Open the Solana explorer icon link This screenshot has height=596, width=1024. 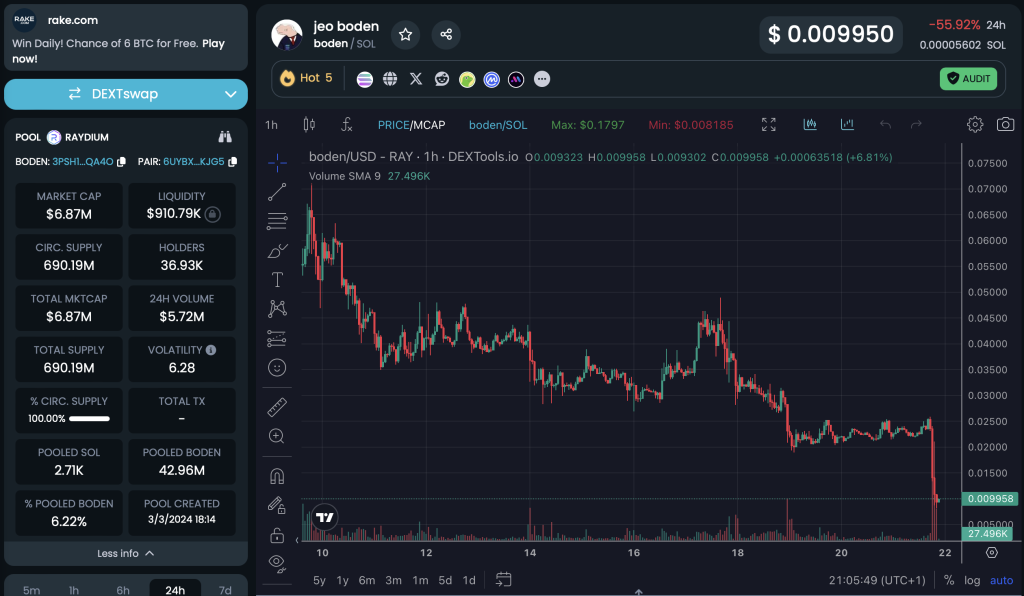[x=364, y=79]
